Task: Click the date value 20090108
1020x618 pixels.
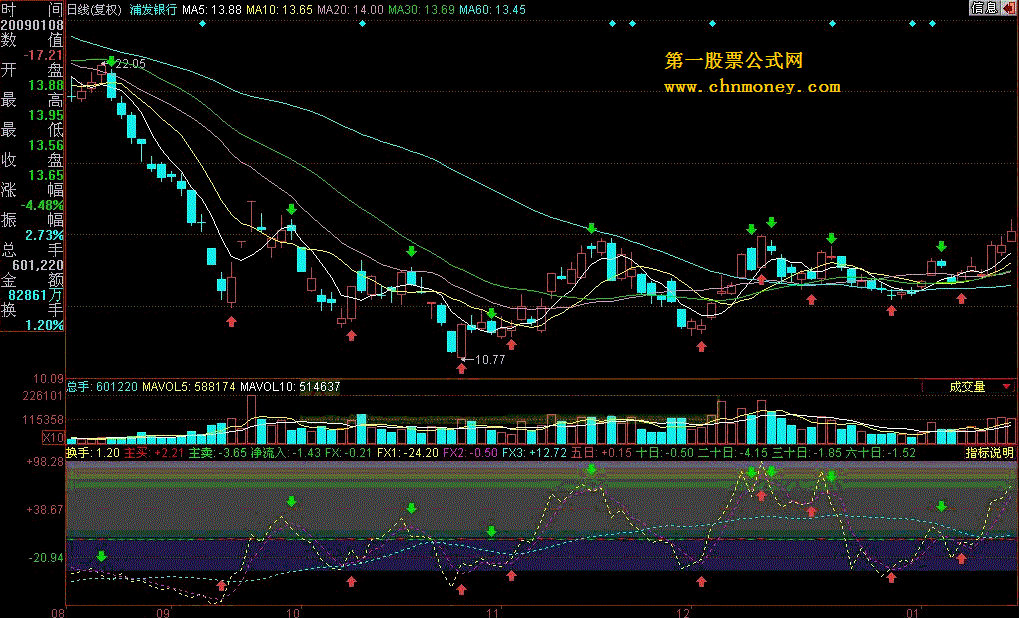Action: click(32, 25)
